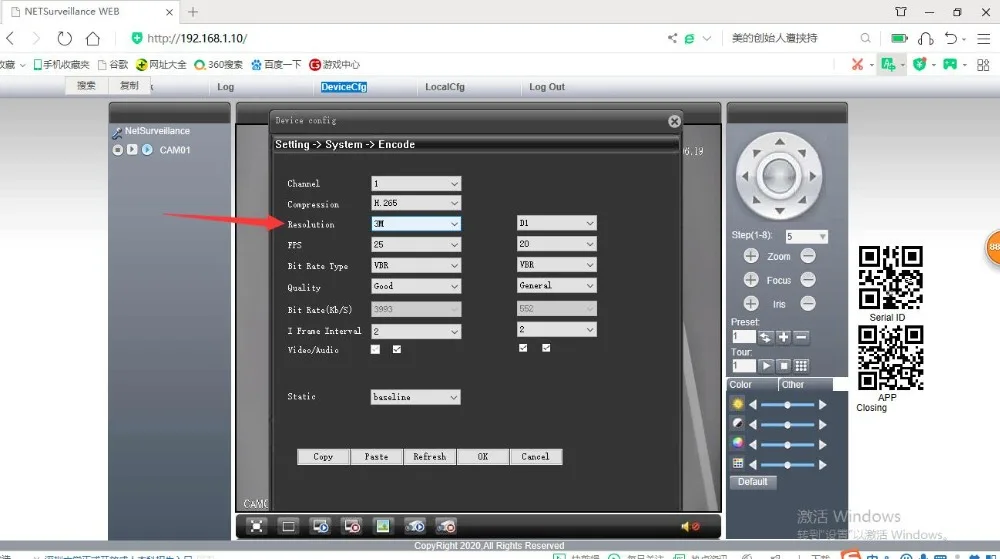The width and height of the screenshot is (1000, 559).
Task: Open the main stream FPS 25 dropdown
Action: pos(416,245)
